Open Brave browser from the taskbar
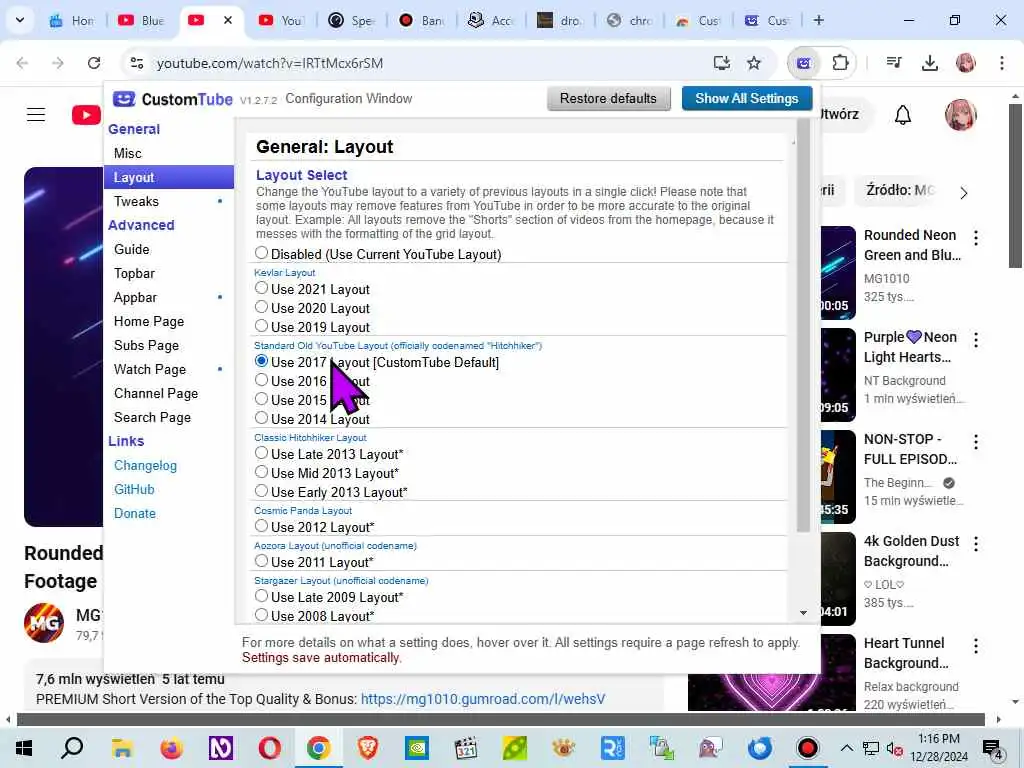1024x768 pixels. tap(368, 748)
